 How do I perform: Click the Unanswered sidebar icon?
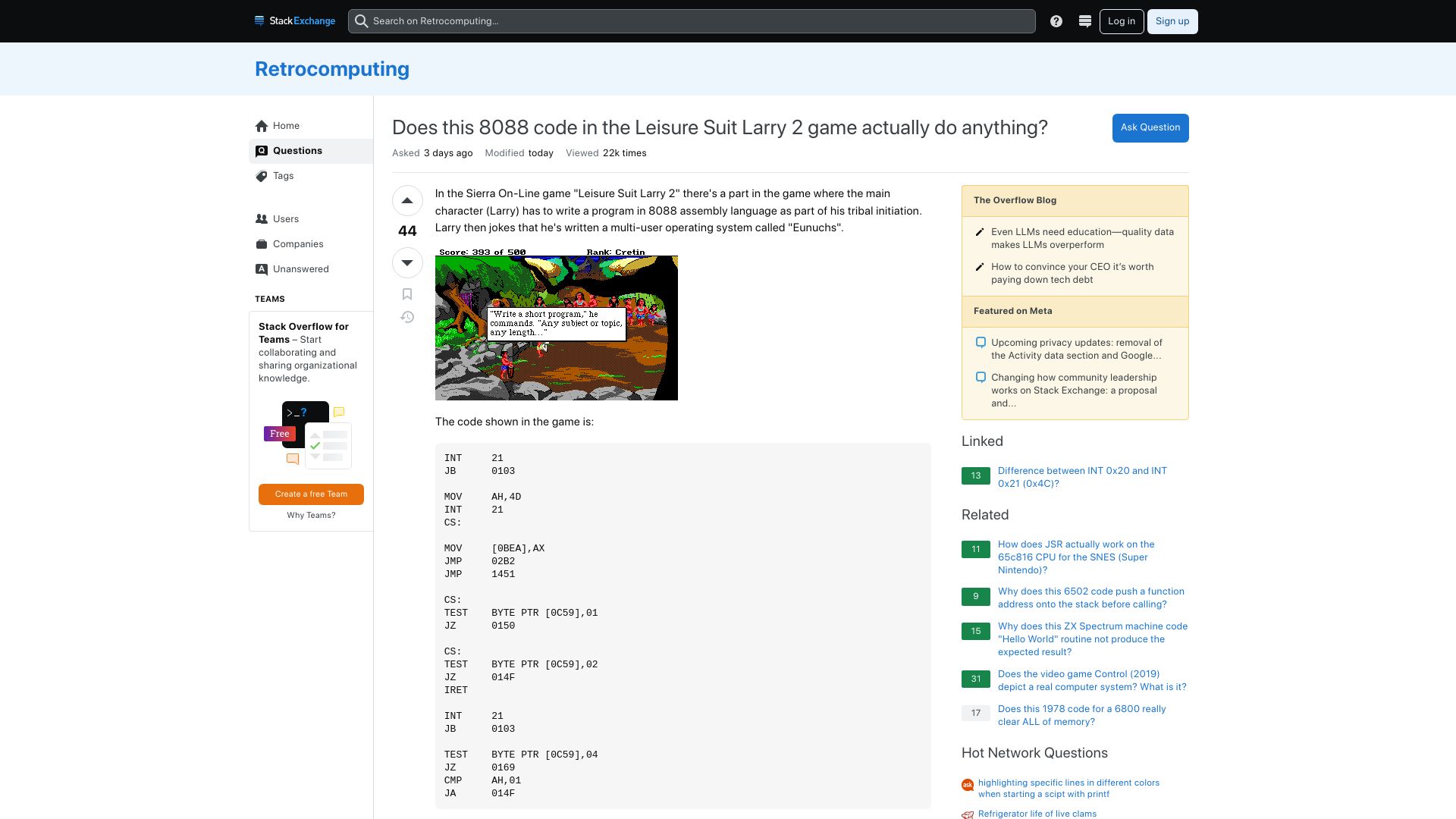click(x=262, y=269)
